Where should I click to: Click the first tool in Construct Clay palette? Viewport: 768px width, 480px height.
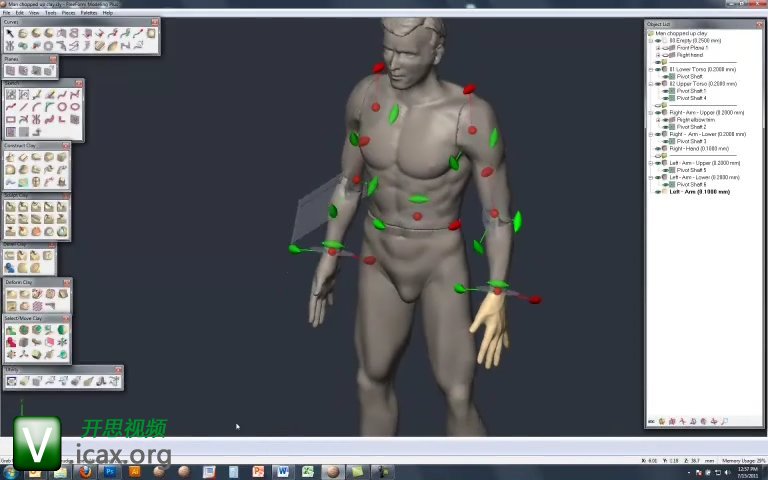point(10,157)
